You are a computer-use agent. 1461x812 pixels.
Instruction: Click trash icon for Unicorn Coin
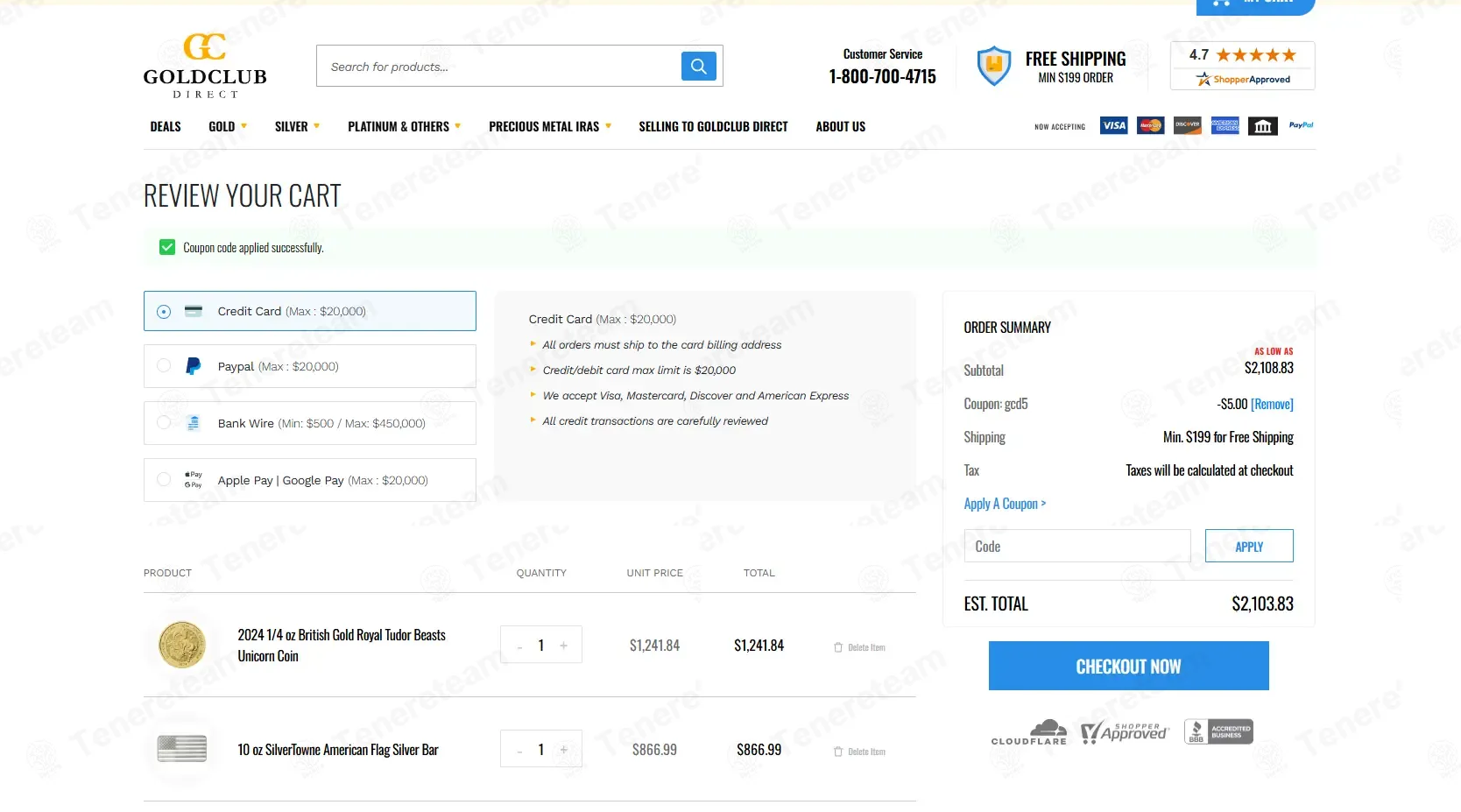[x=838, y=647]
